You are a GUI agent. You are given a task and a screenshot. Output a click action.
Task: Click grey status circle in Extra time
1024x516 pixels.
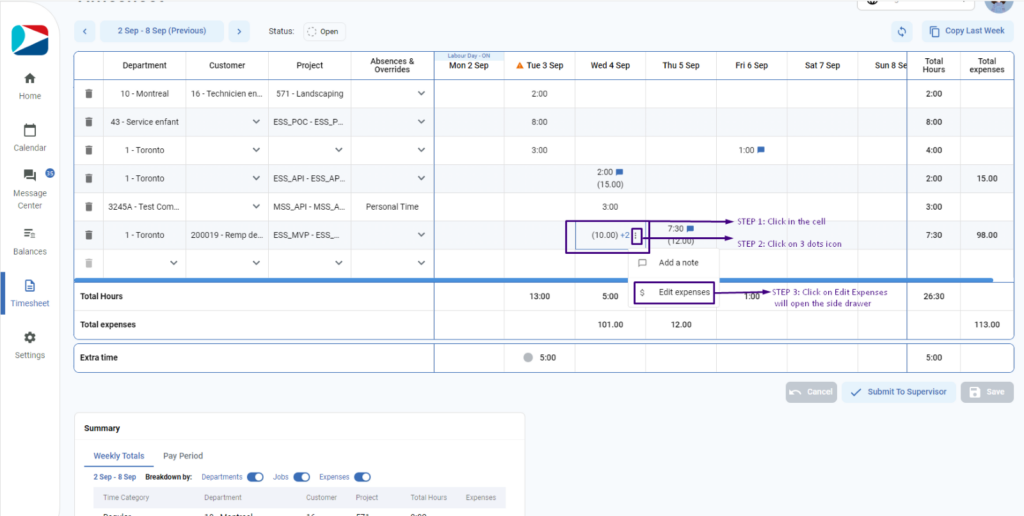tap(528, 357)
